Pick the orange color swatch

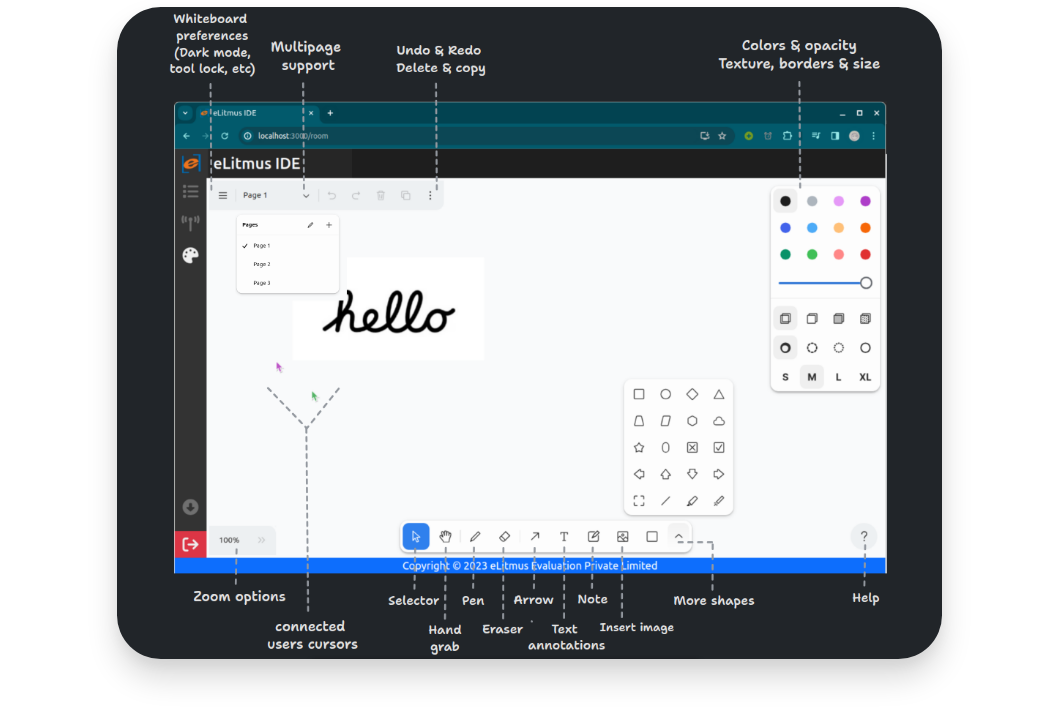(865, 228)
